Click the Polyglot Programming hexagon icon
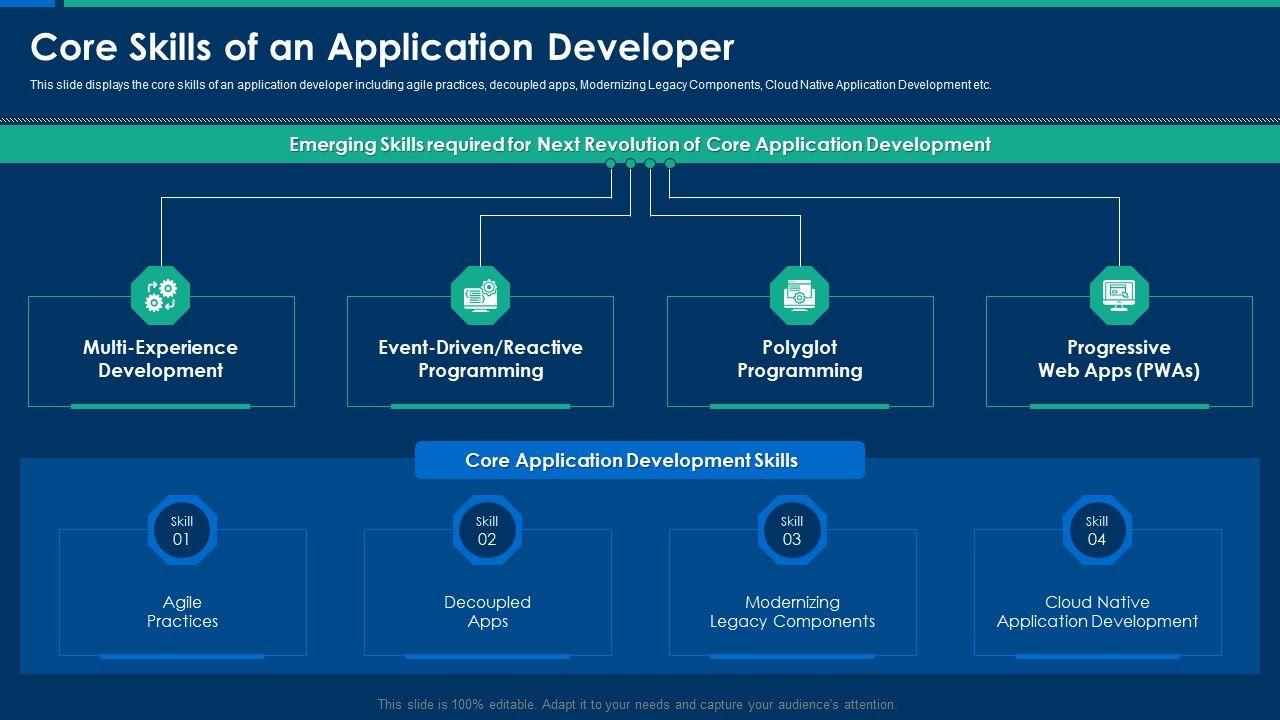 tap(799, 295)
